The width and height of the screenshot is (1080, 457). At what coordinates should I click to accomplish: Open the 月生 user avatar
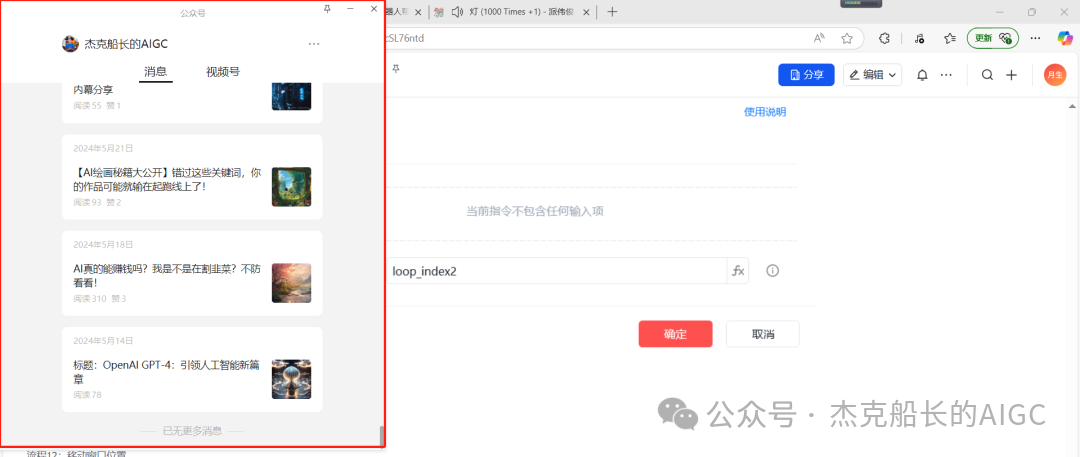1055,74
